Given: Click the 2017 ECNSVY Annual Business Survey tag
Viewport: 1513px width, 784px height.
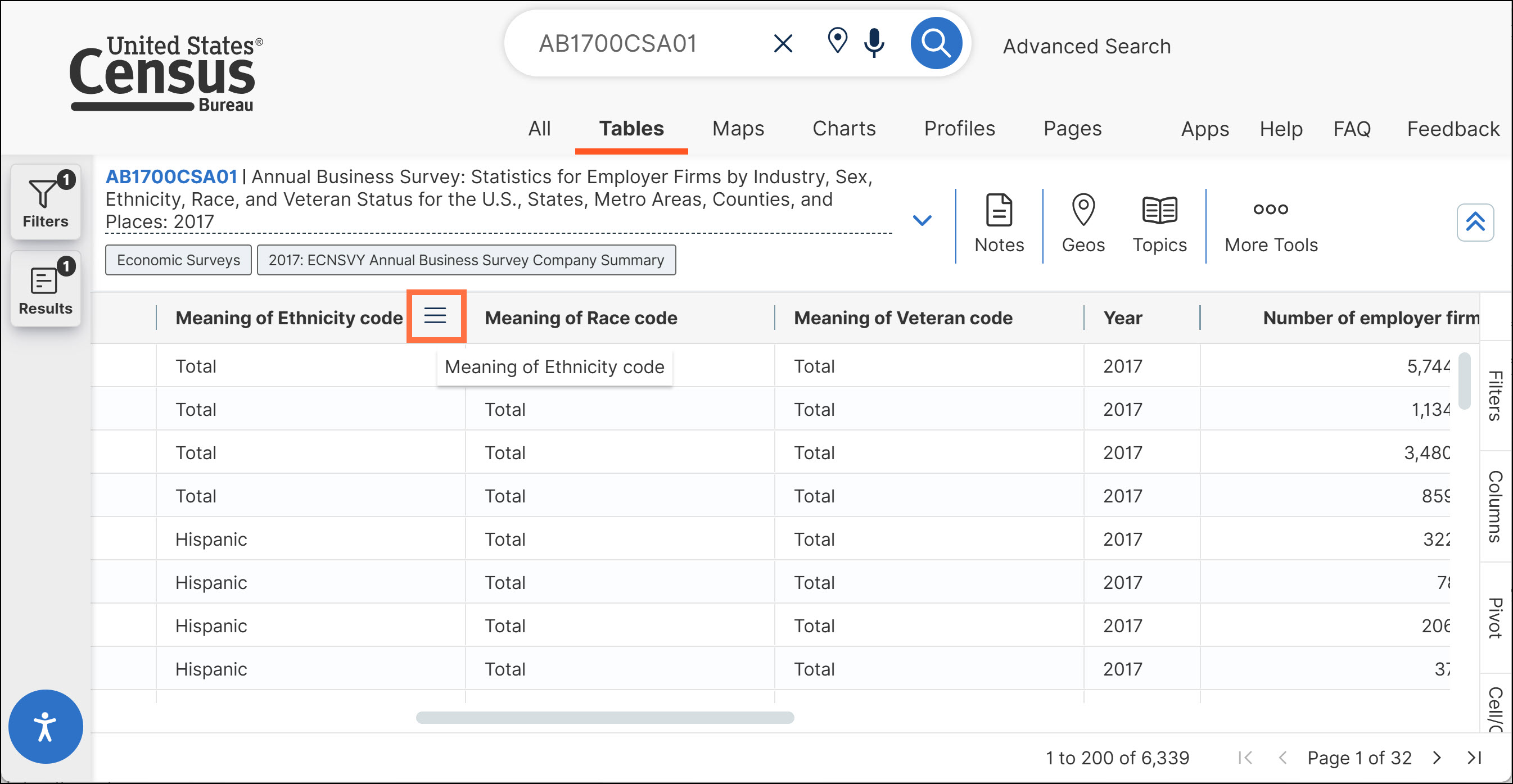Looking at the screenshot, I should coord(466,260).
